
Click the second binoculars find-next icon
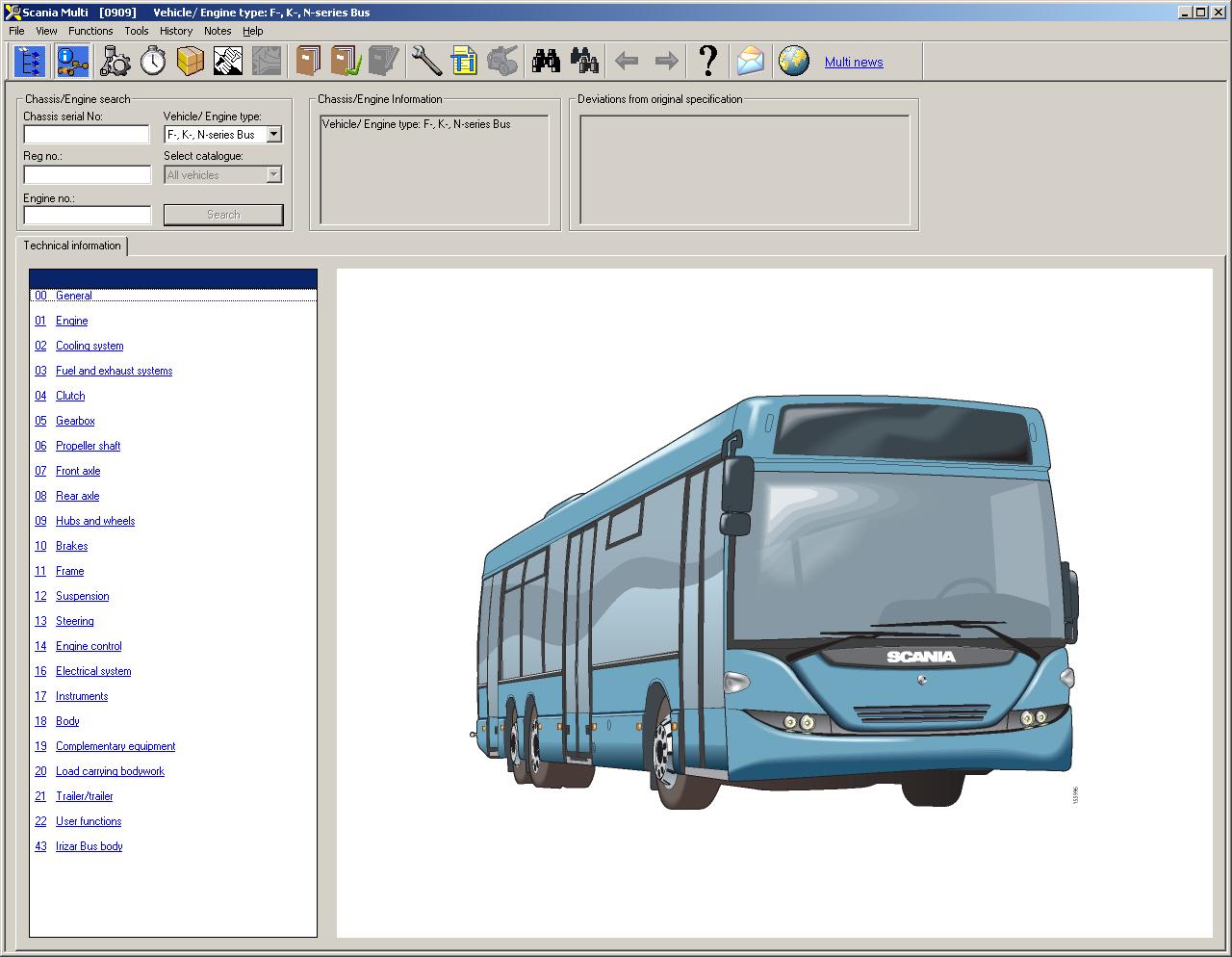pyautogui.click(x=584, y=62)
